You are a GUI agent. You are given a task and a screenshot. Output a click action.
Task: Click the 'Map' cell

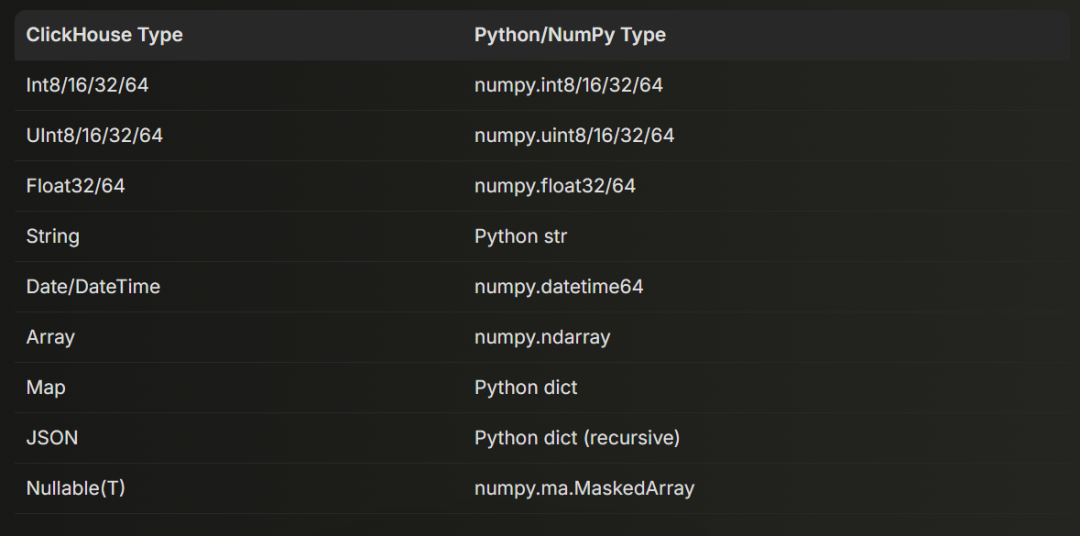pos(45,388)
